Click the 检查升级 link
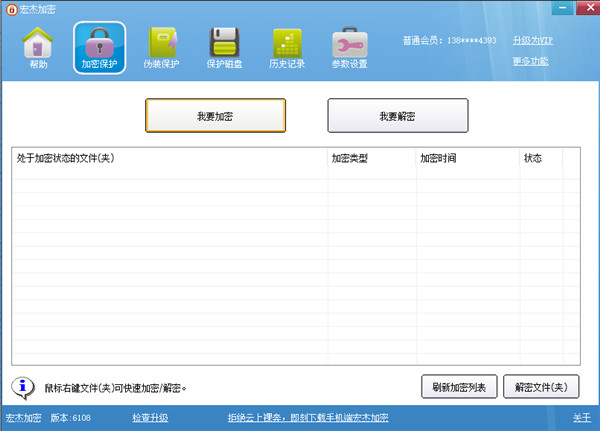 (150, 418)
